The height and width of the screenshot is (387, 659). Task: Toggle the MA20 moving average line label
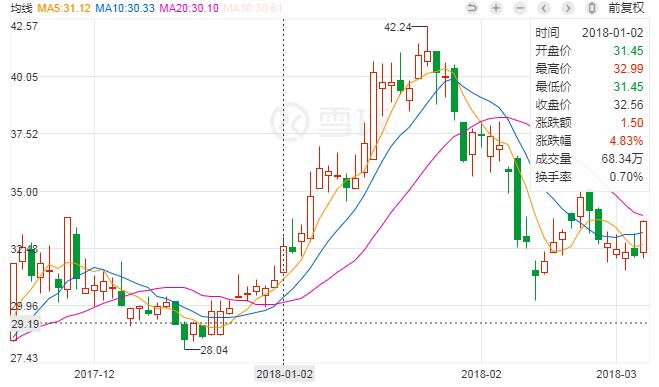[x=189, y=8]
